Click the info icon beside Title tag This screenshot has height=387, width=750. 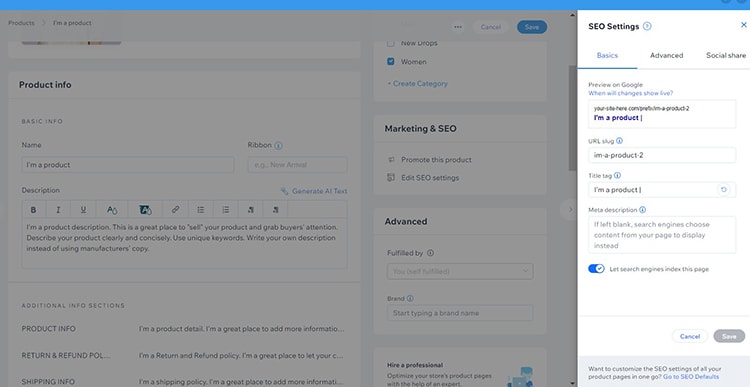tap(617, 176)
